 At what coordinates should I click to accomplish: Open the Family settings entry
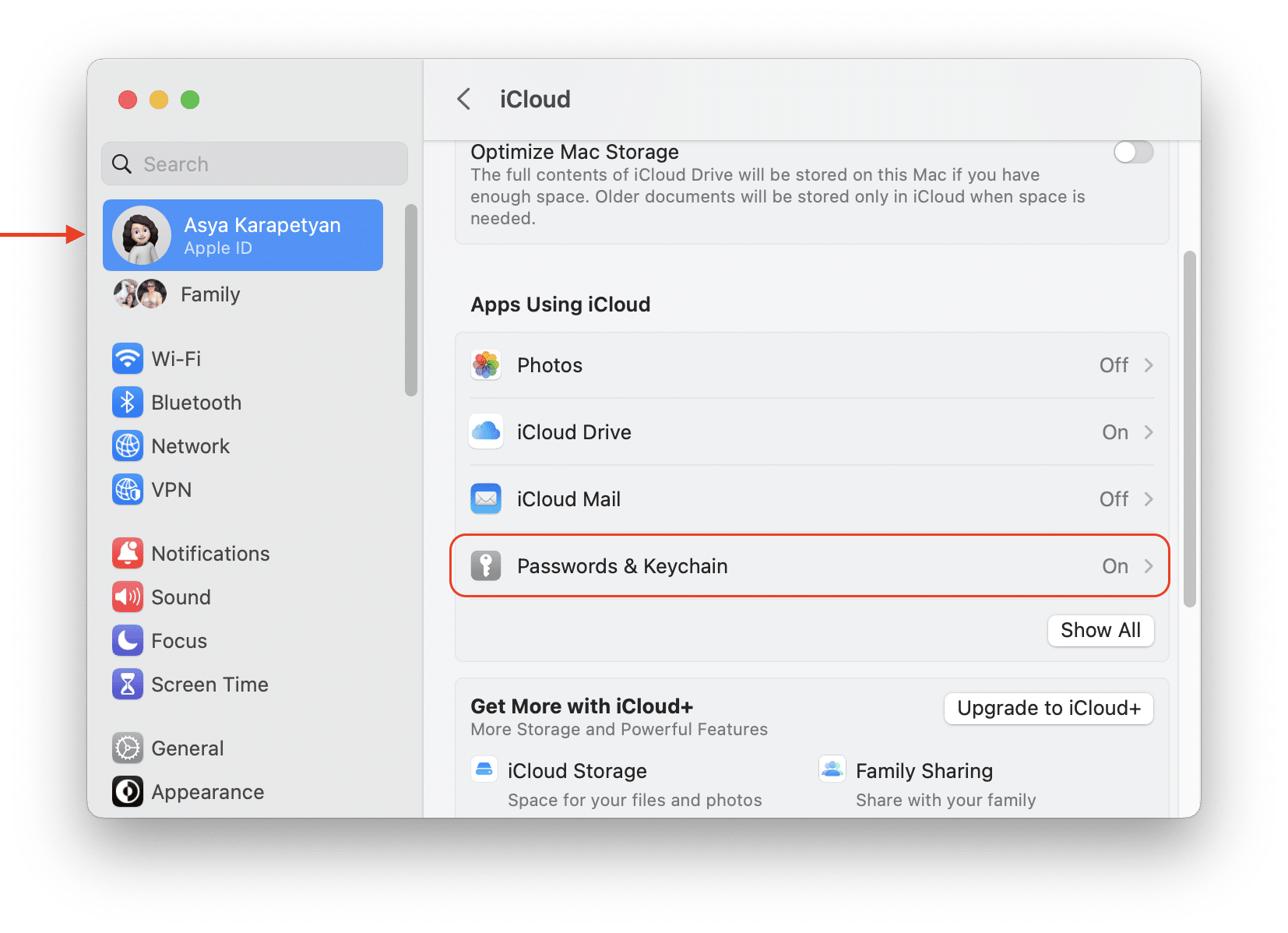(210, 294)
